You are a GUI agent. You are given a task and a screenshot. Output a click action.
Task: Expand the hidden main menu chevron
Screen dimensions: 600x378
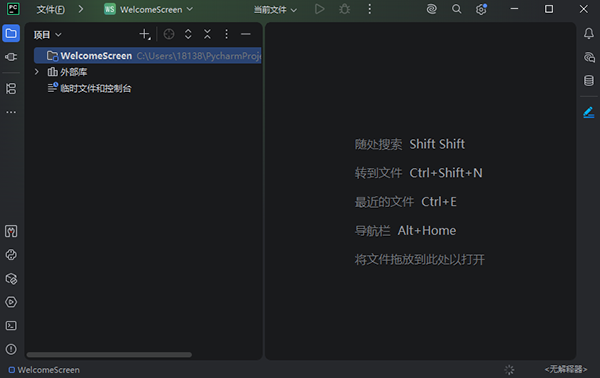tap(81, 9)
